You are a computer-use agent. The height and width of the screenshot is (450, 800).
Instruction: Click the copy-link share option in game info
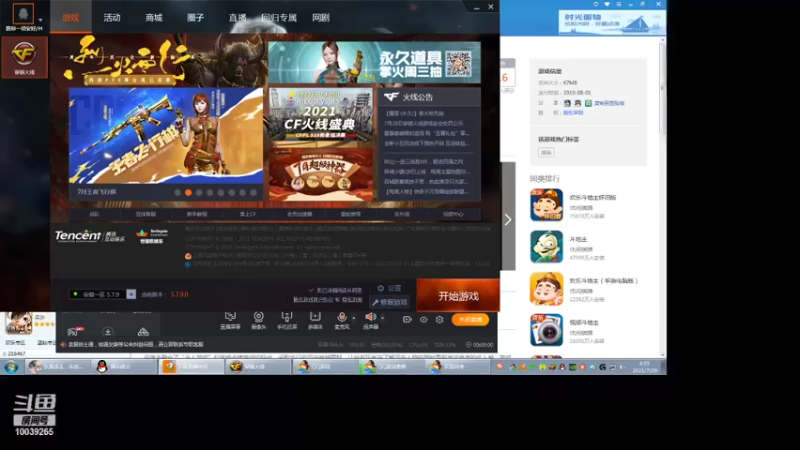[609, 103]
